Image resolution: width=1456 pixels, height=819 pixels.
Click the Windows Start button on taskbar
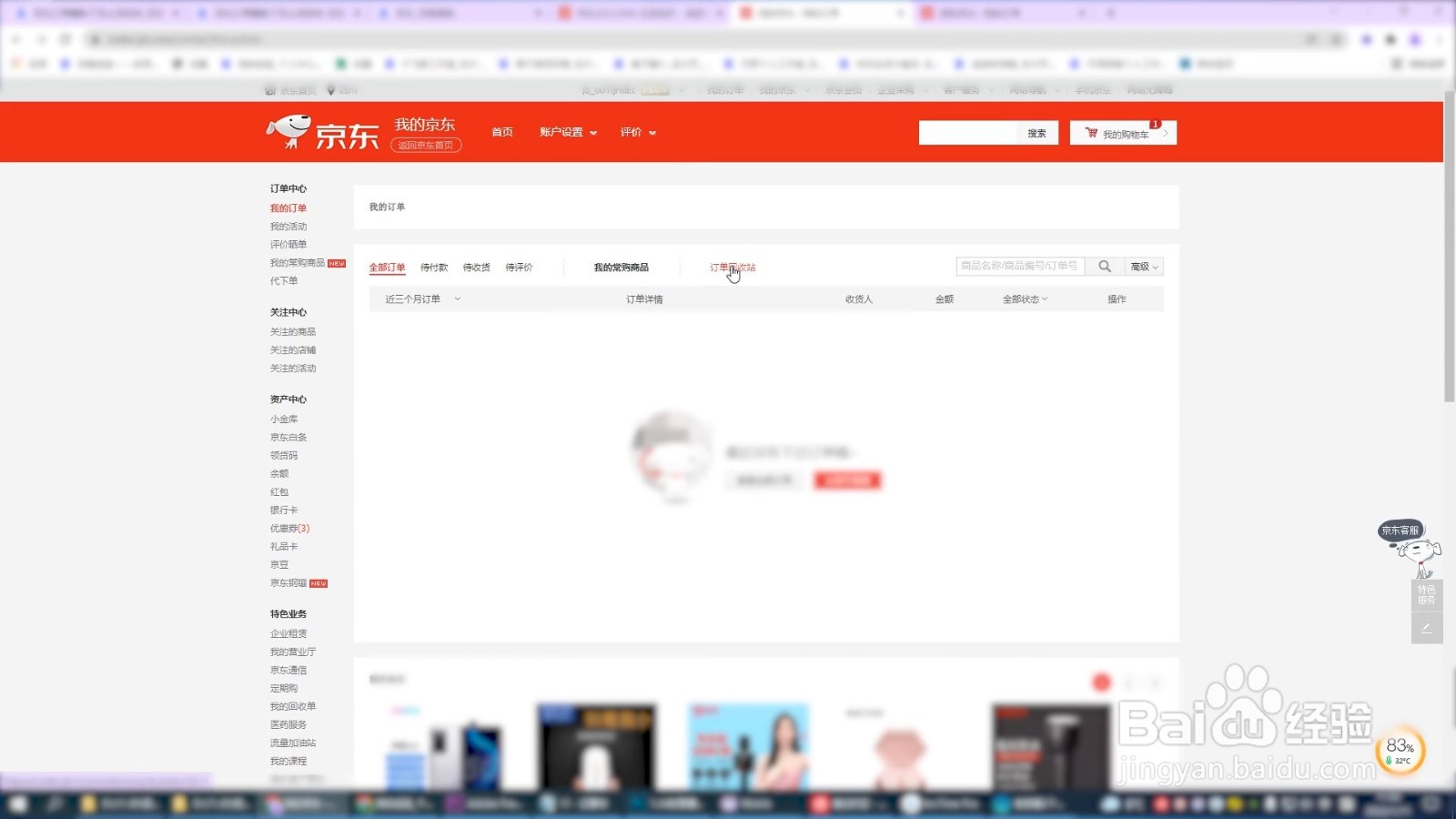(18, 804)
